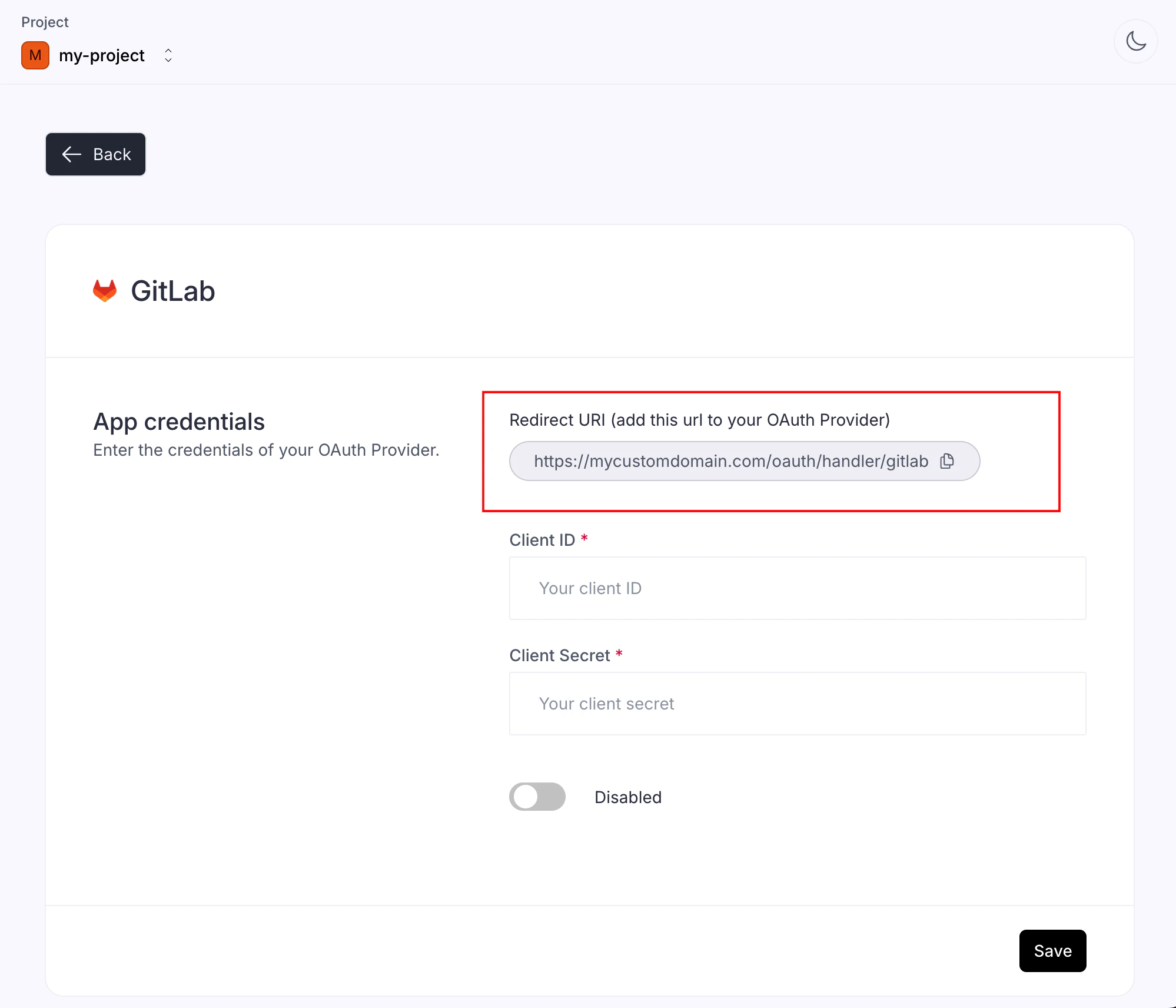Click the GitLab fox logo
This screenshot has width=1176, height=1008.
point(105,291)
